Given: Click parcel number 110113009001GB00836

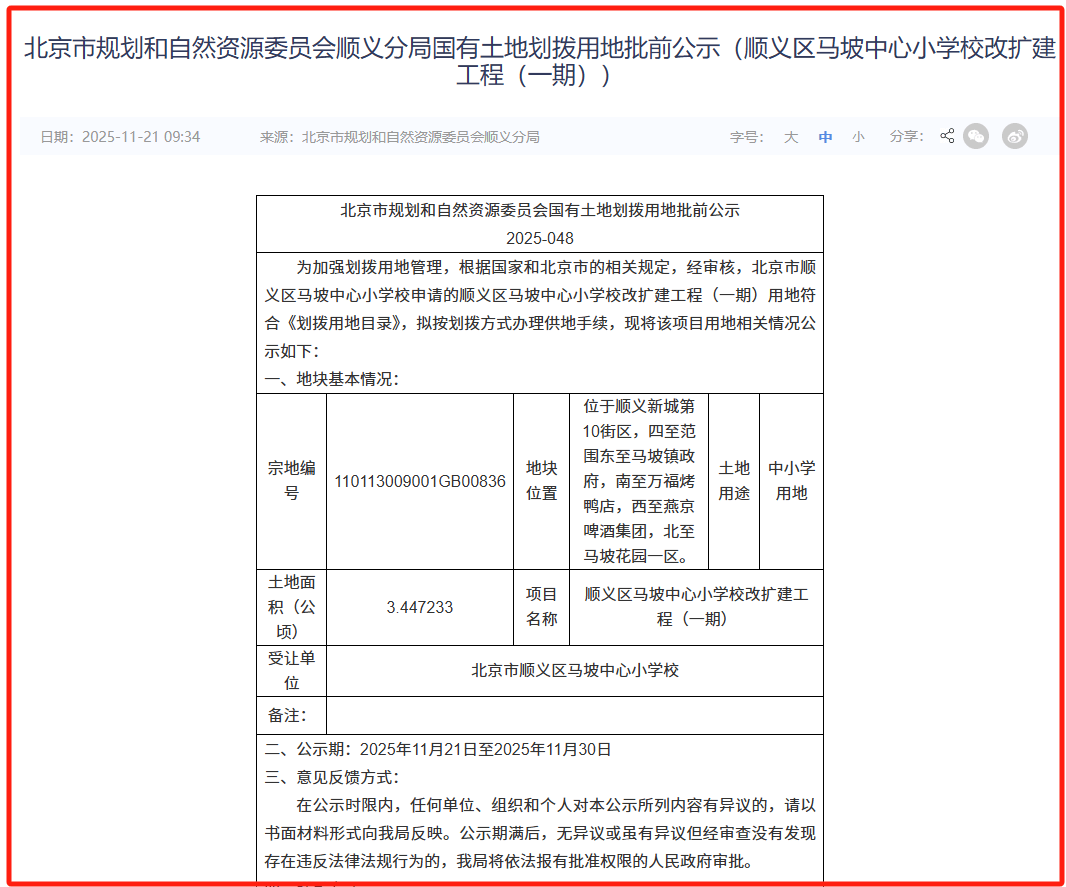Looking at the screenshot, I should (420, 481).
